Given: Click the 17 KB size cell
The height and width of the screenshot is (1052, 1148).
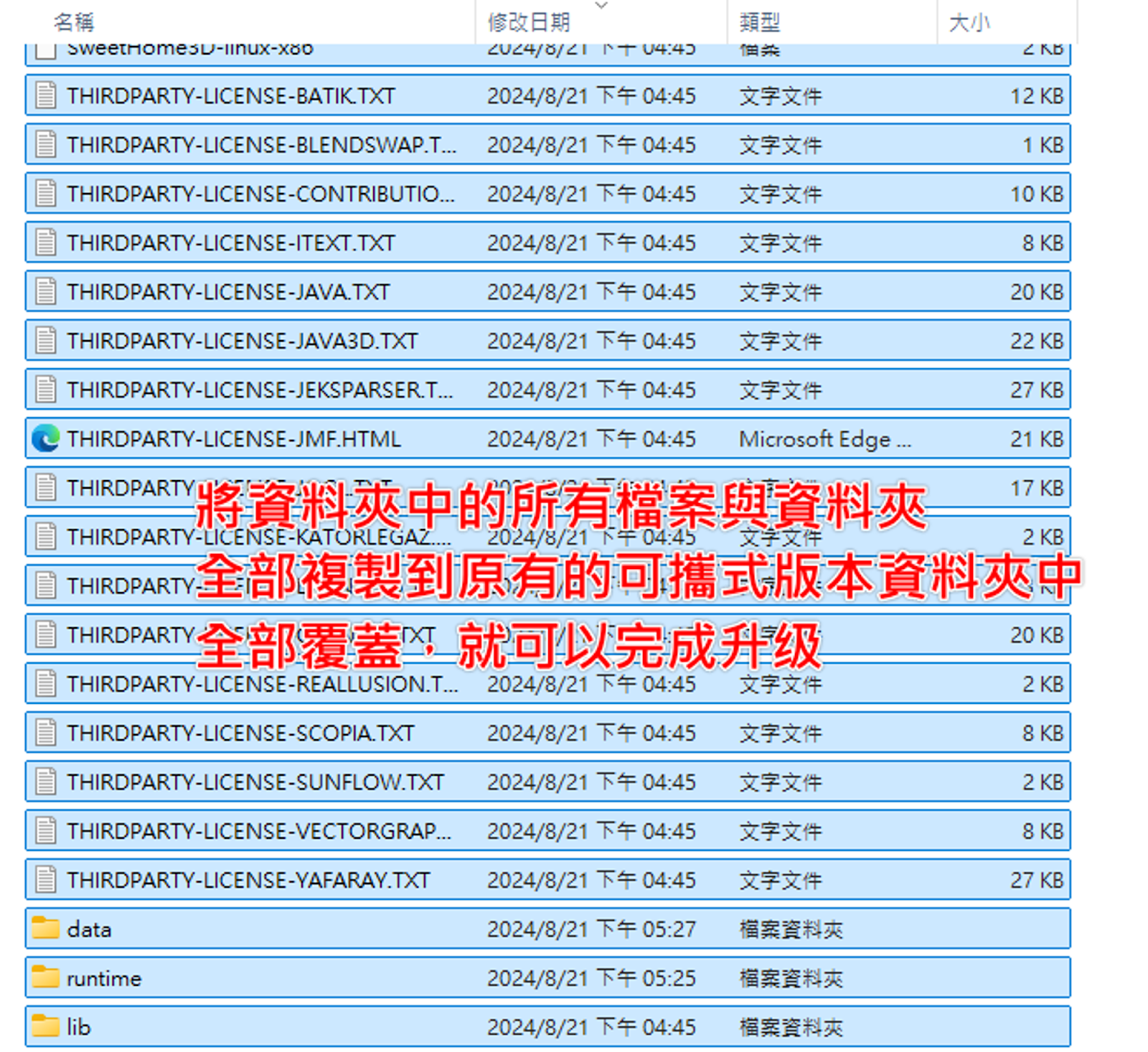Looking at the screenshot, I should click(1037, 487).
